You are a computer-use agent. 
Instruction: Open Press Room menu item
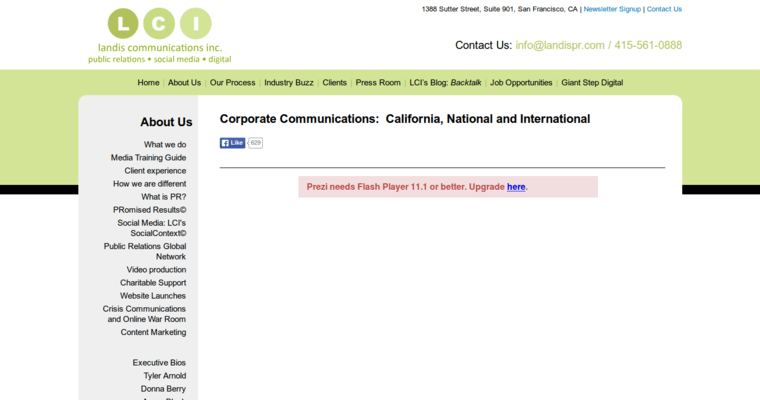[378, 82]
